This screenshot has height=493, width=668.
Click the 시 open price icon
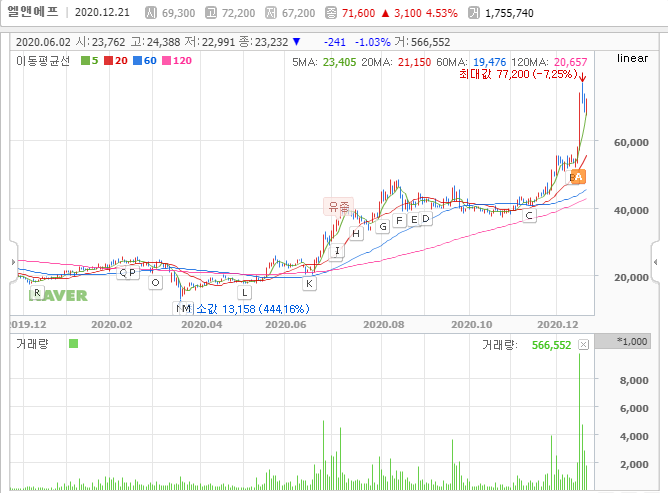(x=150, y=13)
